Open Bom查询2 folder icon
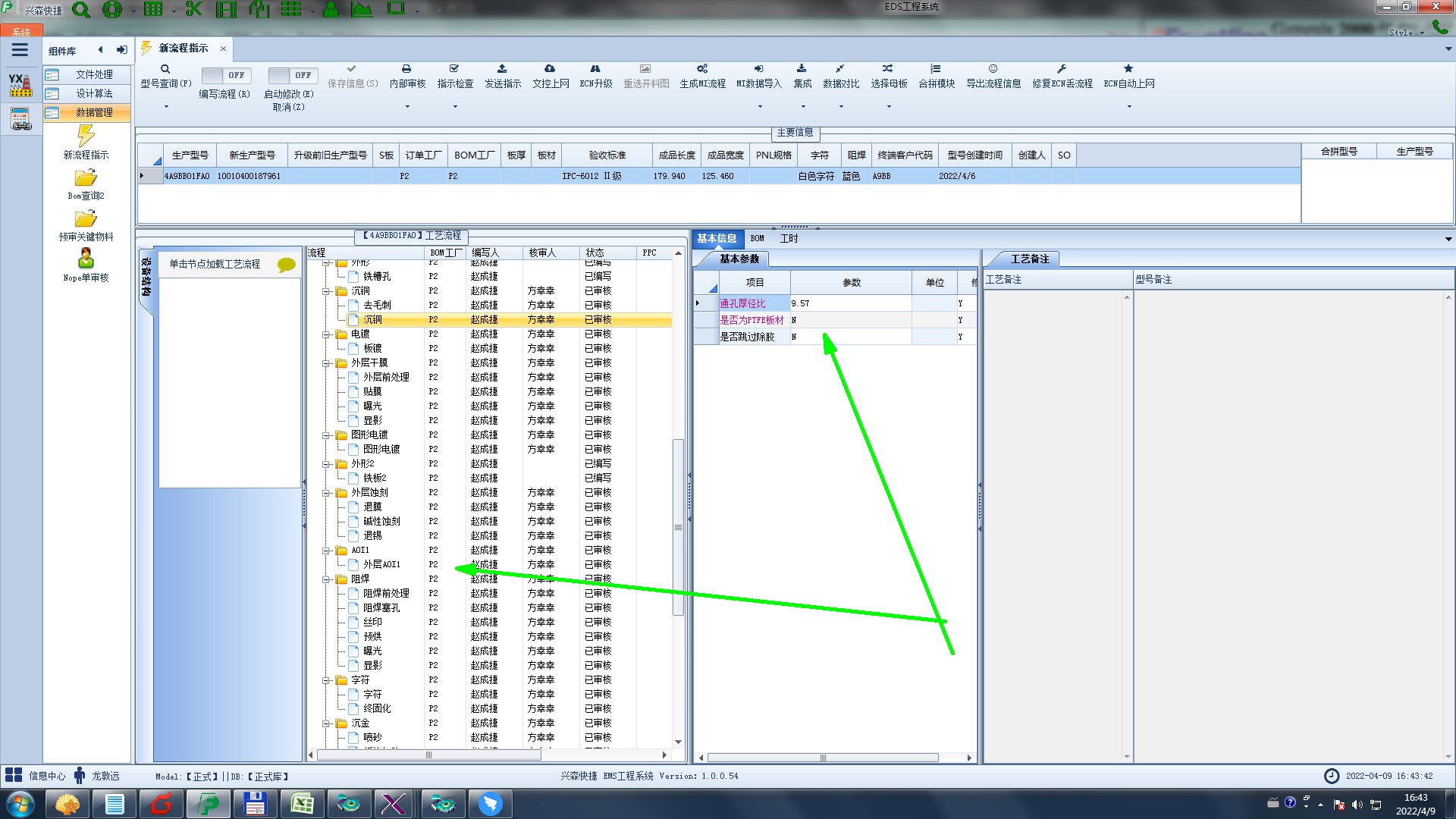1456x819 pixels. point(86,178)
